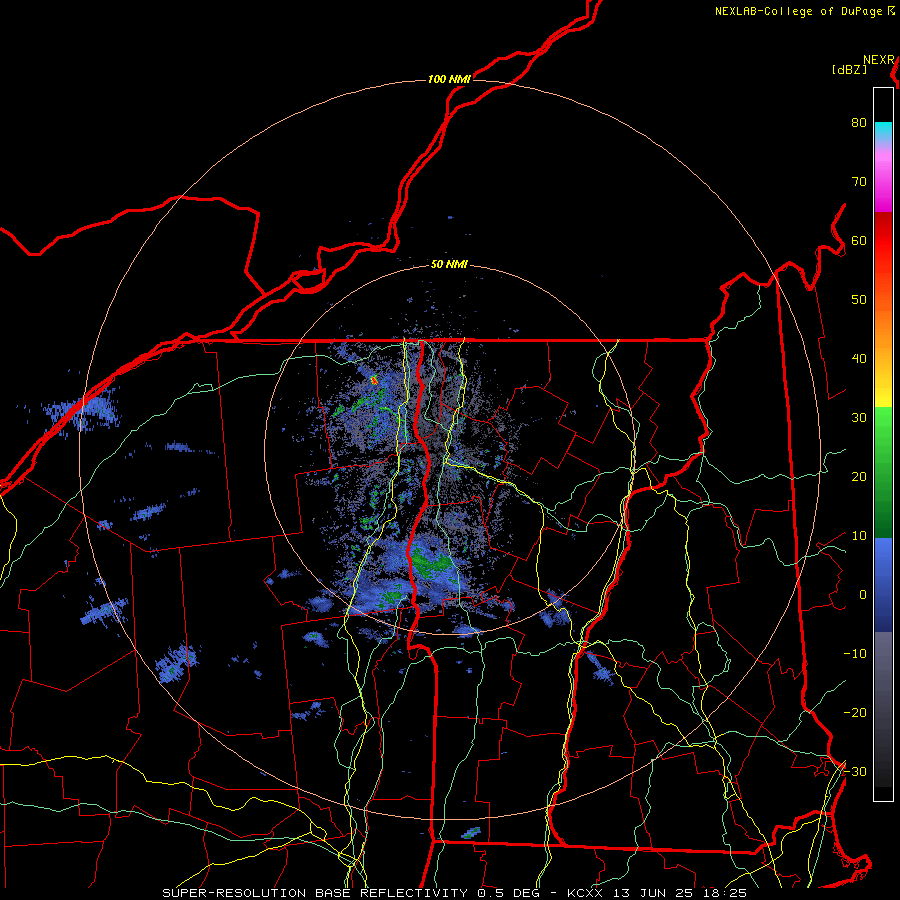Click the 60 value on dBZ scale
900x900 pixels.
tap(859, 241)
